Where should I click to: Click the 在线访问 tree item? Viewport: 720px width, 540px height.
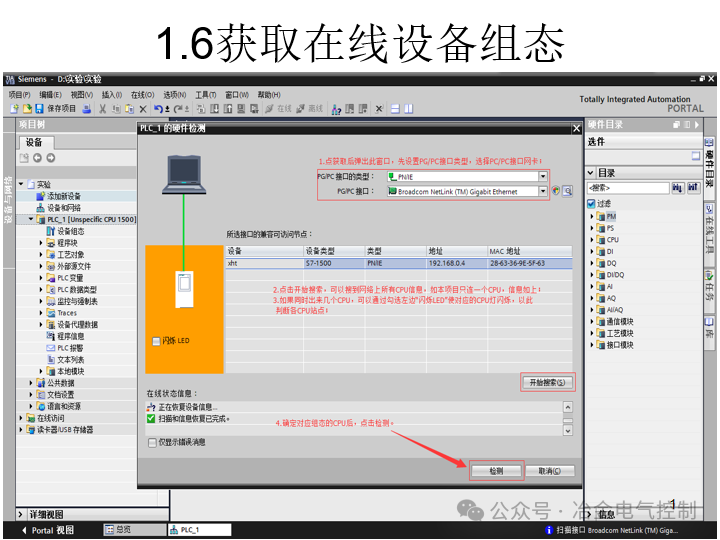[x=51, y=418]
